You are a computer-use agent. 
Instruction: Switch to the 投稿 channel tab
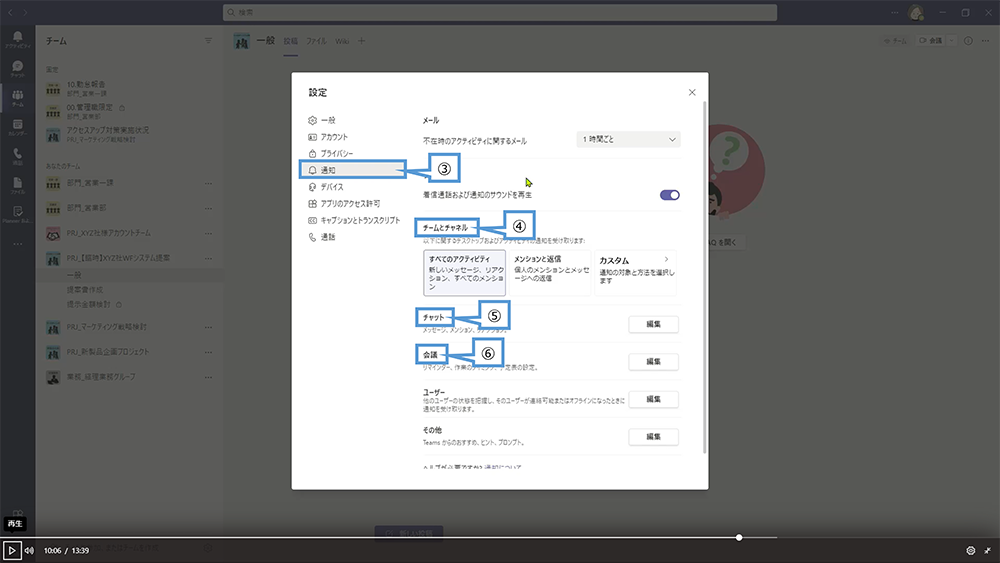[291, 41]
